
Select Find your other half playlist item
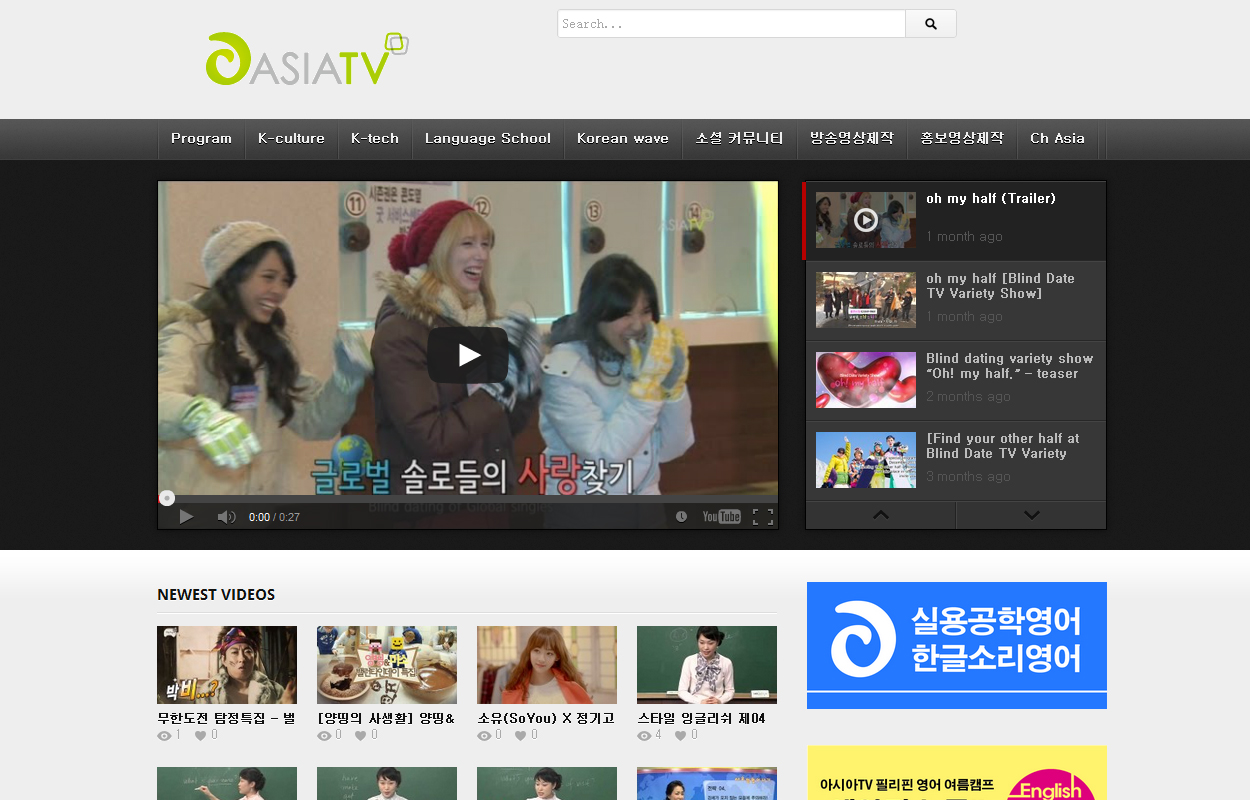pos(955,461)
